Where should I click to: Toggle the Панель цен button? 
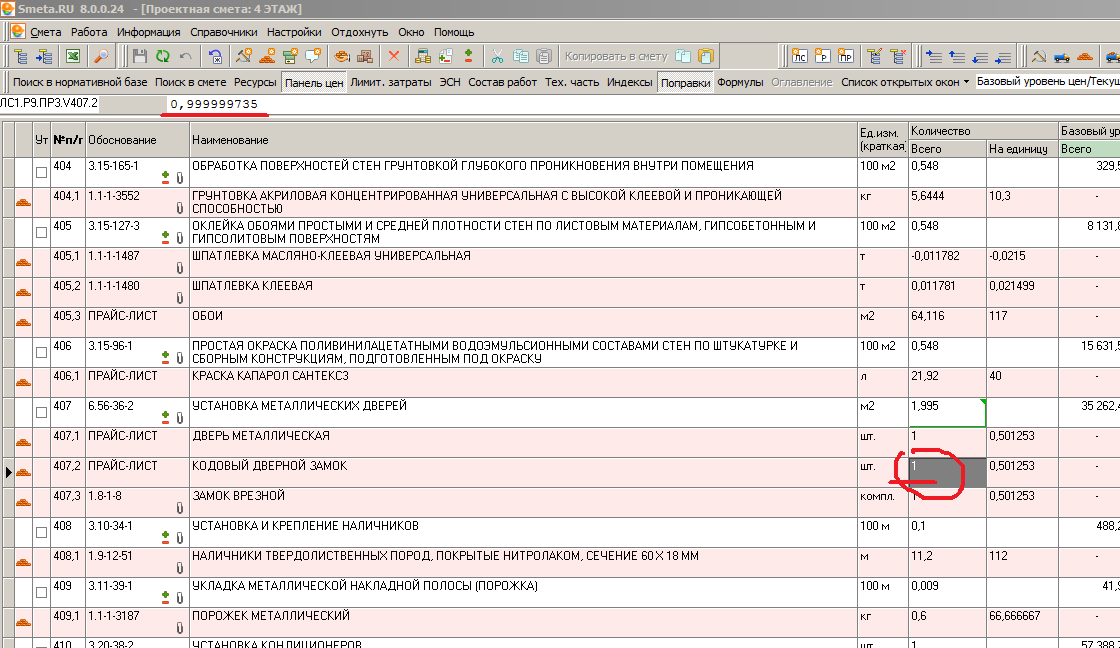pos(314,82)
